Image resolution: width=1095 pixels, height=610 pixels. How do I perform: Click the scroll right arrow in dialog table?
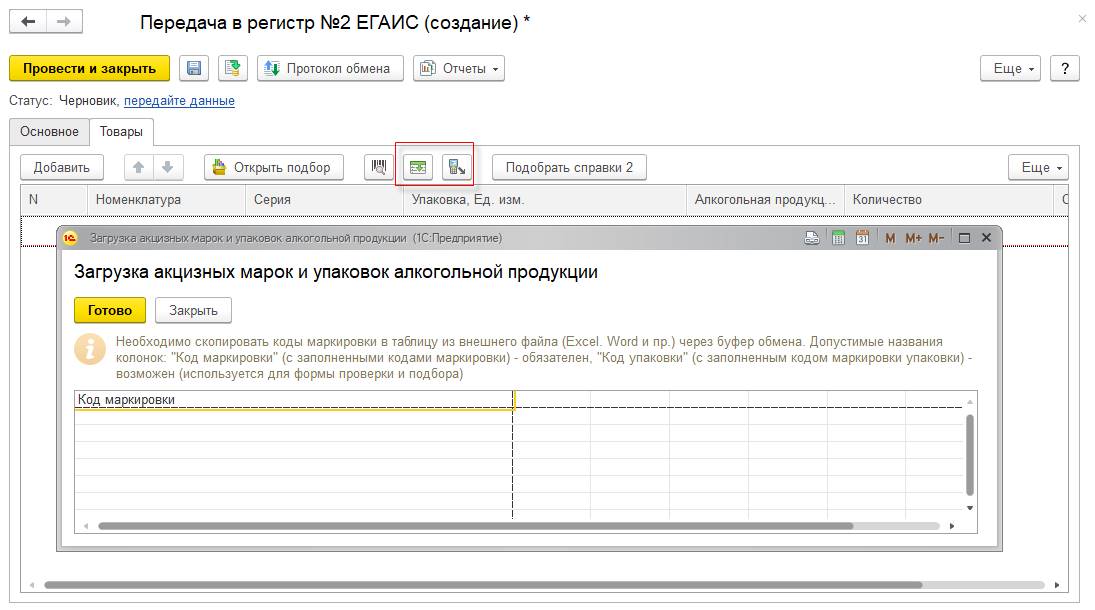click(x=952, y=526)
